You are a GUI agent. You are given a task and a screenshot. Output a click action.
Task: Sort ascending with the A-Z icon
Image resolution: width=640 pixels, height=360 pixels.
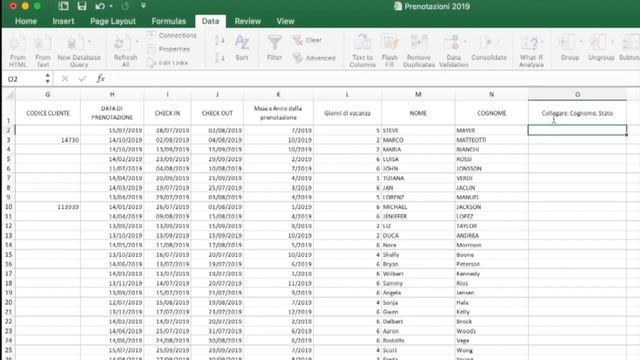click(x=219, y=40)
